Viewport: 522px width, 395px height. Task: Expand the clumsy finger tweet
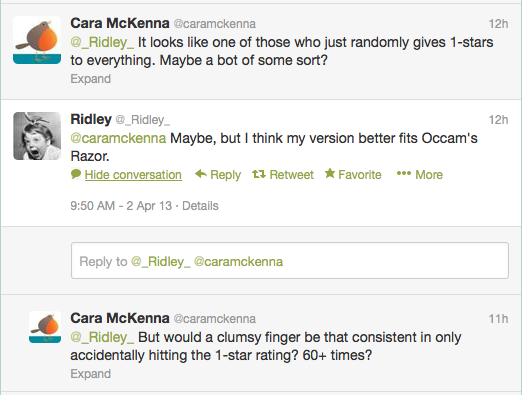[x=90, y=374]
